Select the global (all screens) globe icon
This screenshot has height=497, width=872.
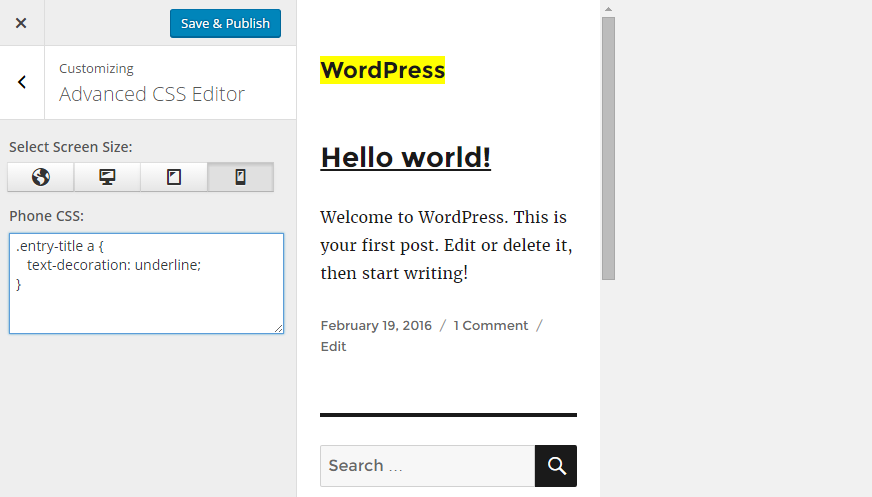coord(41,177)
